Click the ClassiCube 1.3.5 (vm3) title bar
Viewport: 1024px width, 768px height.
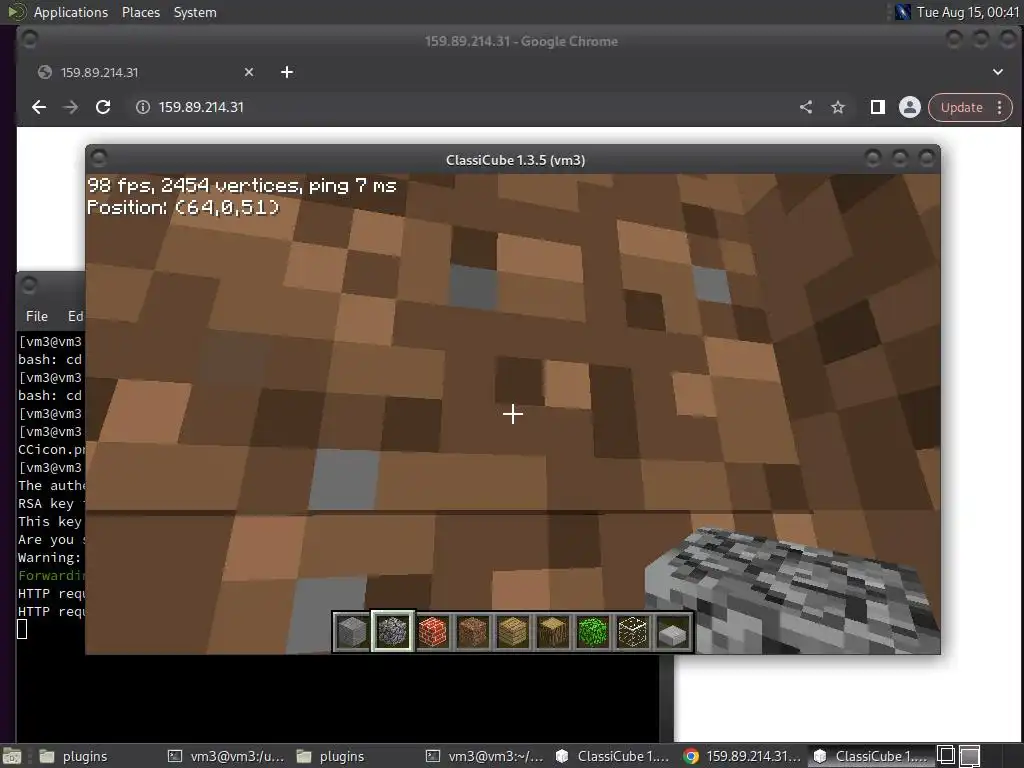tap(515, 160)
